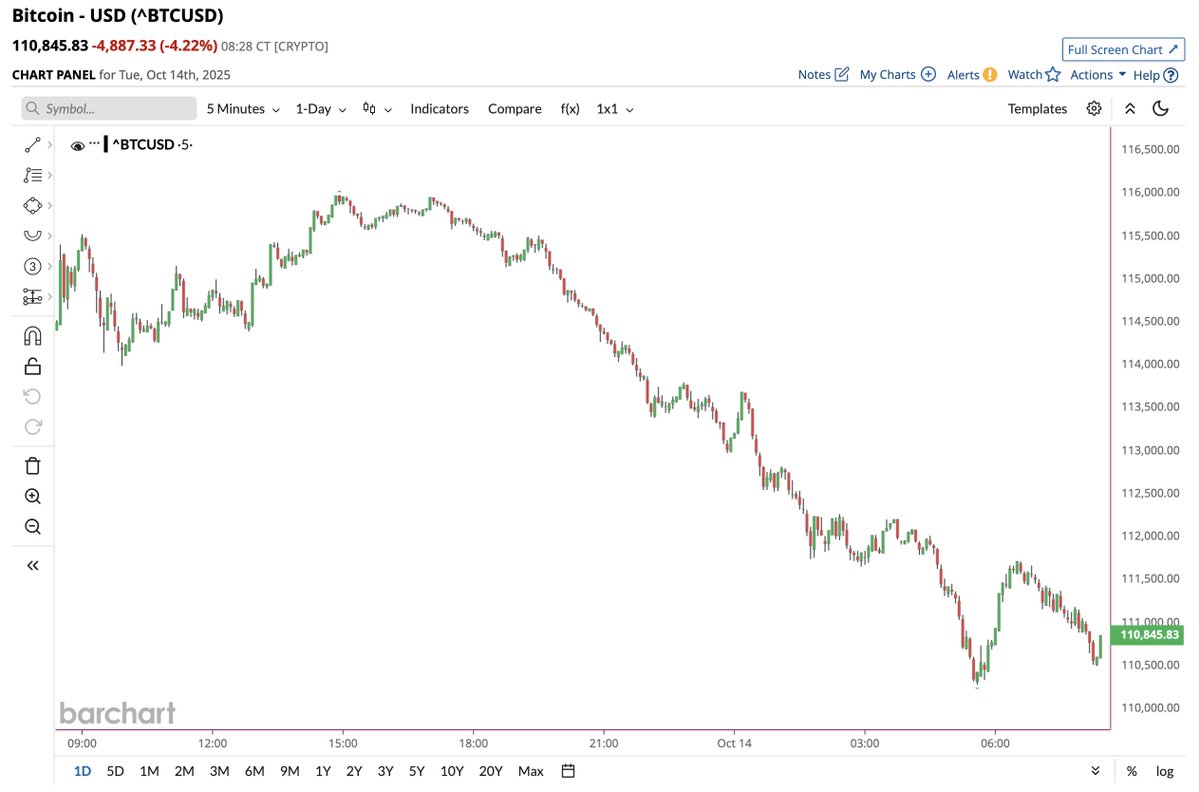Select the 5D range tab
This screenshot has width=1199, height=792.
[x=115, y=771]
